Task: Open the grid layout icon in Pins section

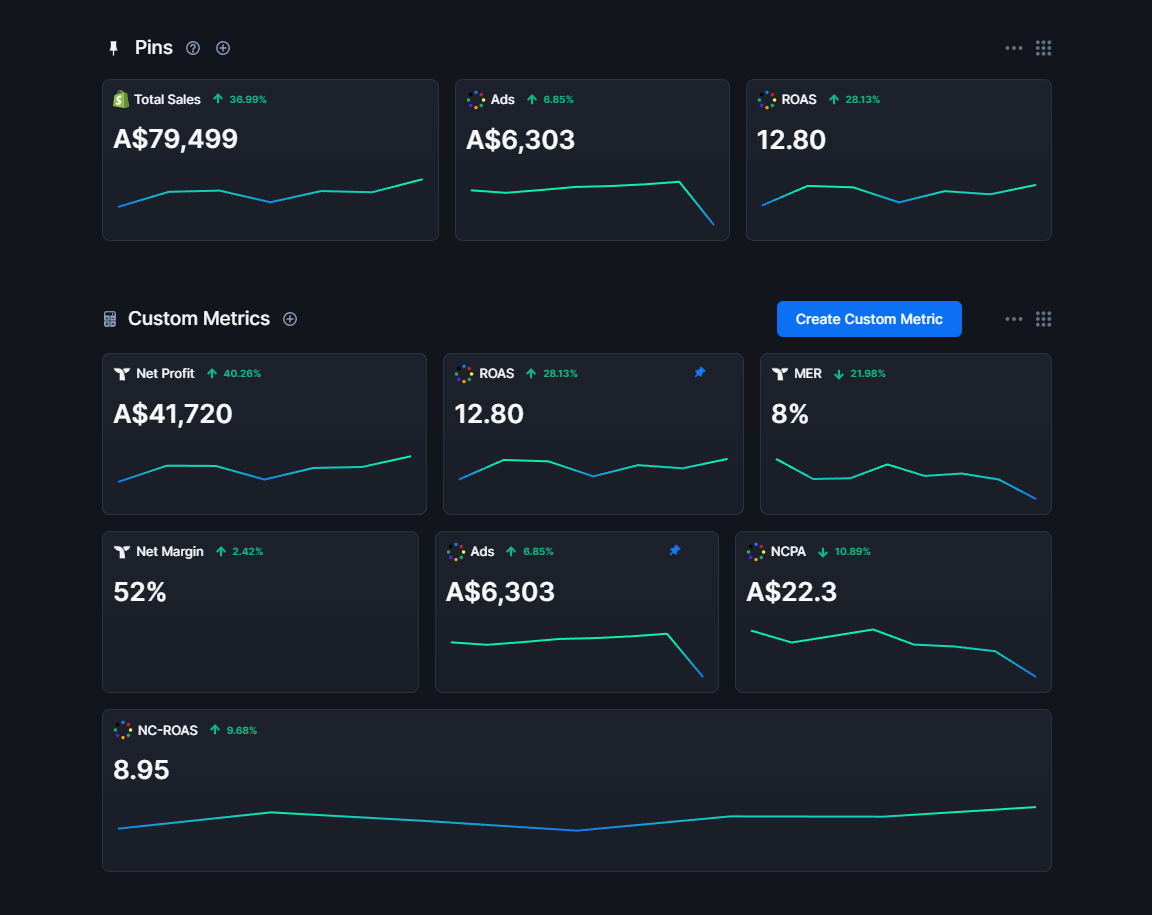Action: pyautogui.click(x=1043, y=48)
